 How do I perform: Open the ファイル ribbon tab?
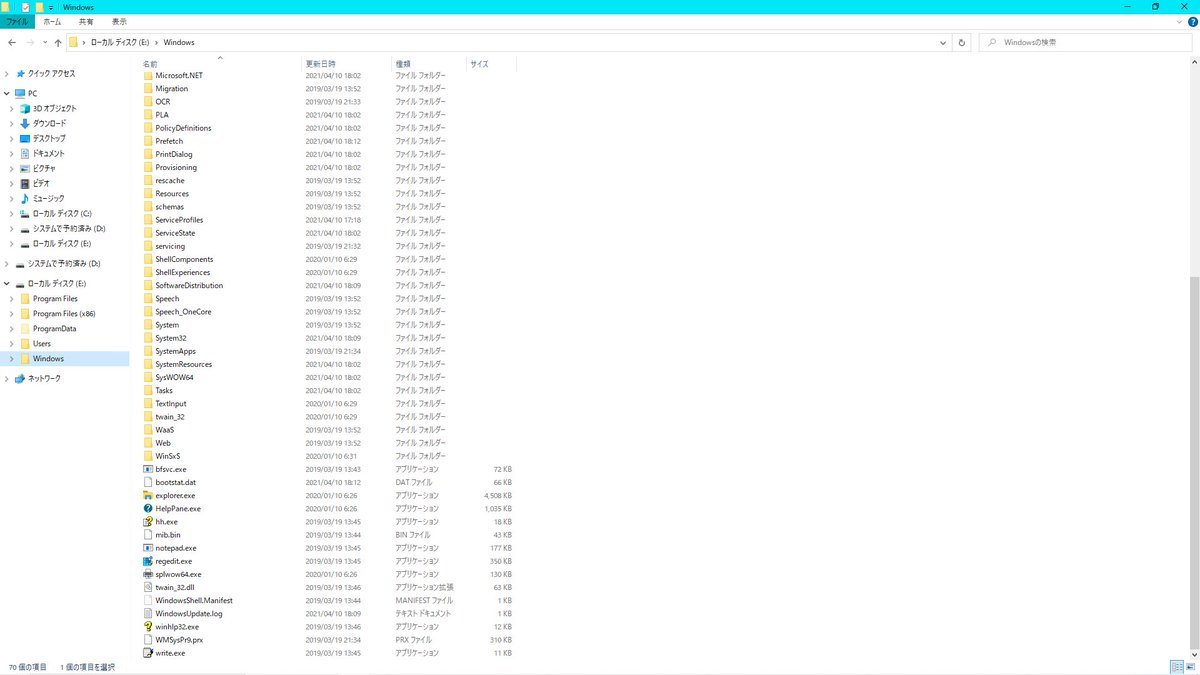[17, 21]
